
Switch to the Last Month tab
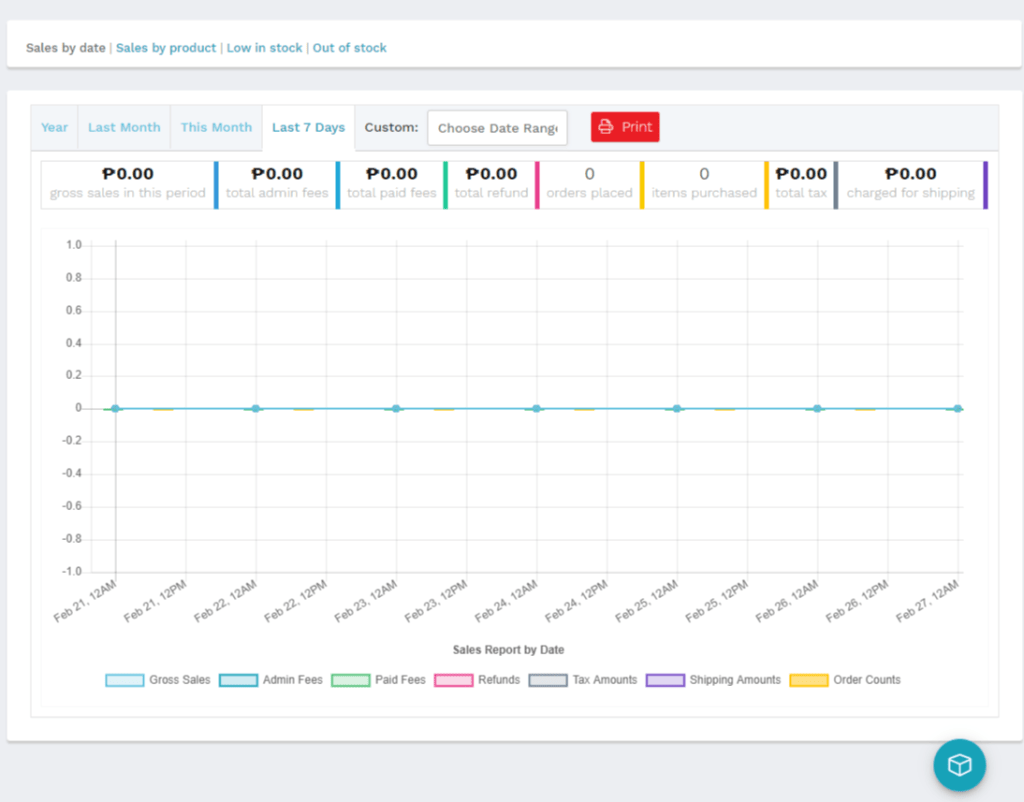point(124,128)
